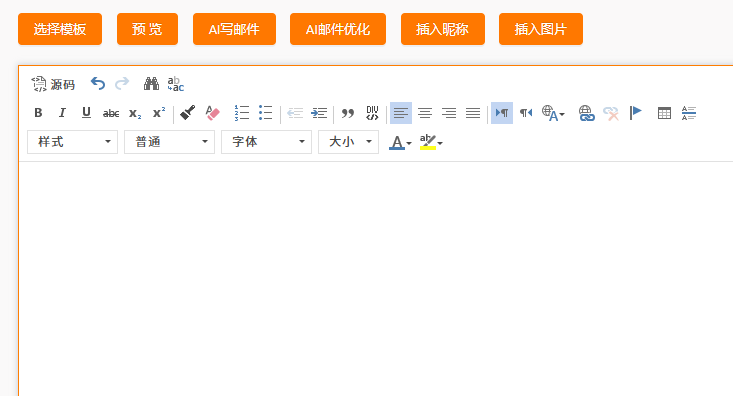The height and width of the screenshot is (396, 733).
Task: Toggle bold formatting
Action: tap(38, 113)
